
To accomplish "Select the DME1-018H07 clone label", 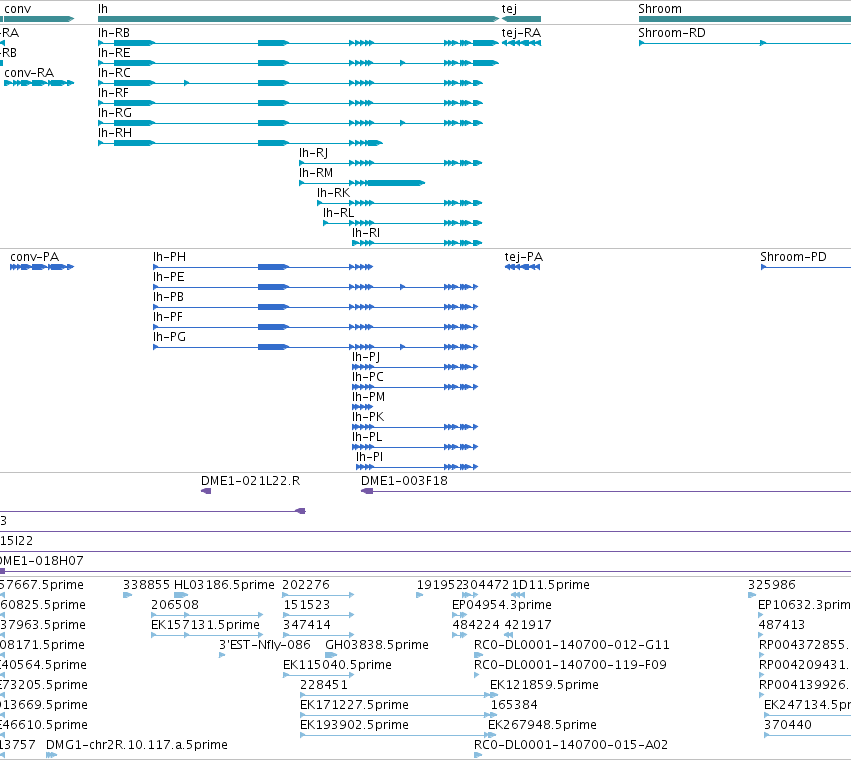I will [x=42, y=561].
